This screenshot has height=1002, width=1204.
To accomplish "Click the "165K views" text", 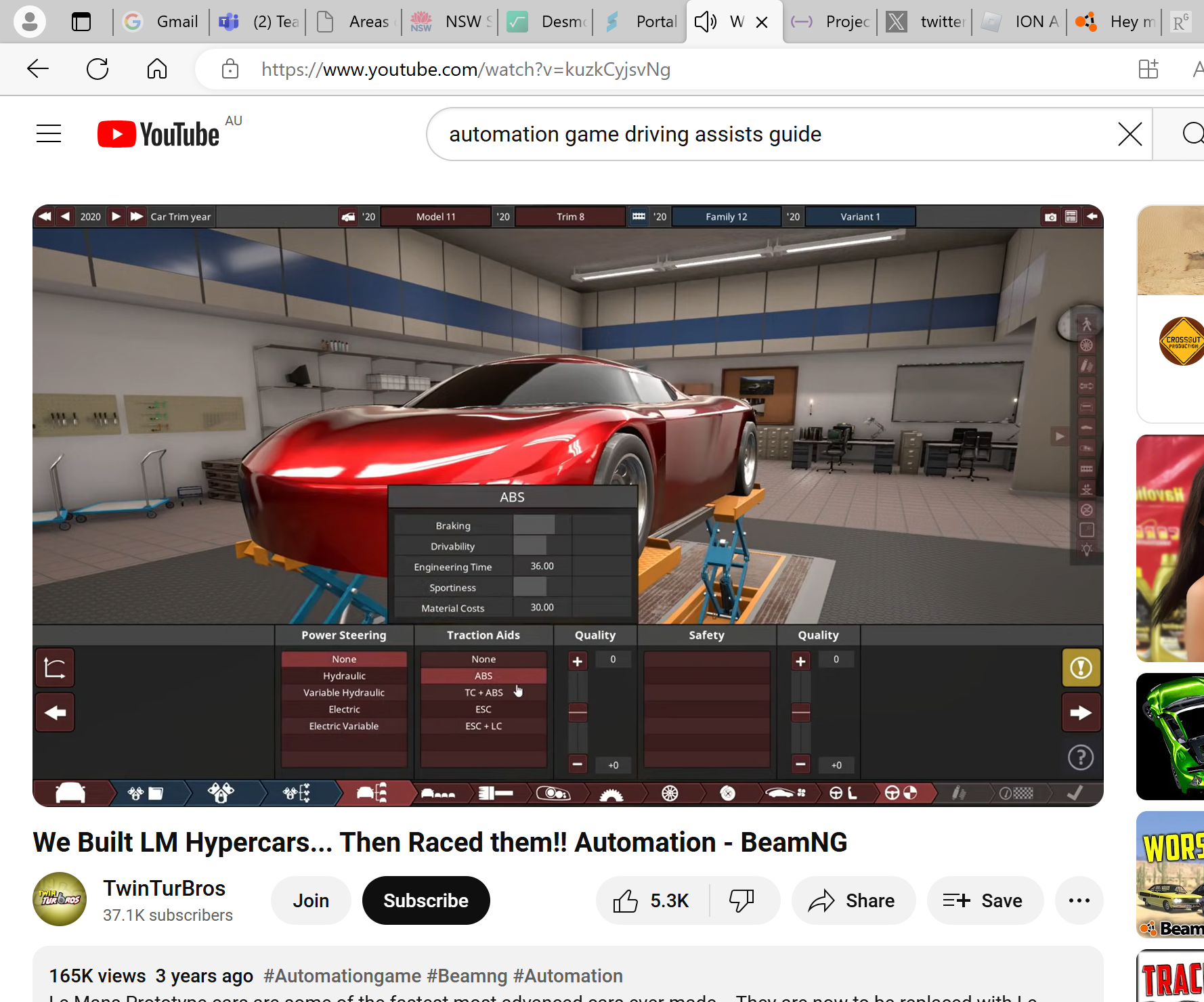I will tap(98, 976).
